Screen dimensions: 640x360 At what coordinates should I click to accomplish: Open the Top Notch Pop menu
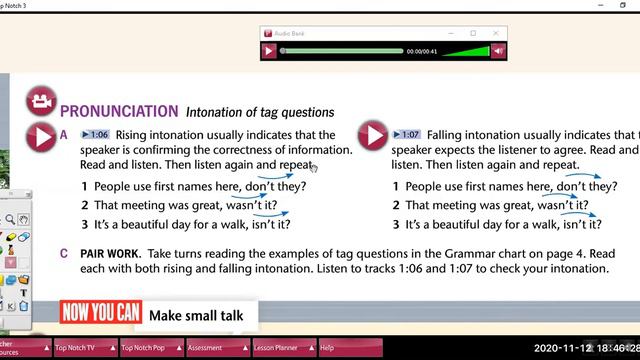click(152, 348)
